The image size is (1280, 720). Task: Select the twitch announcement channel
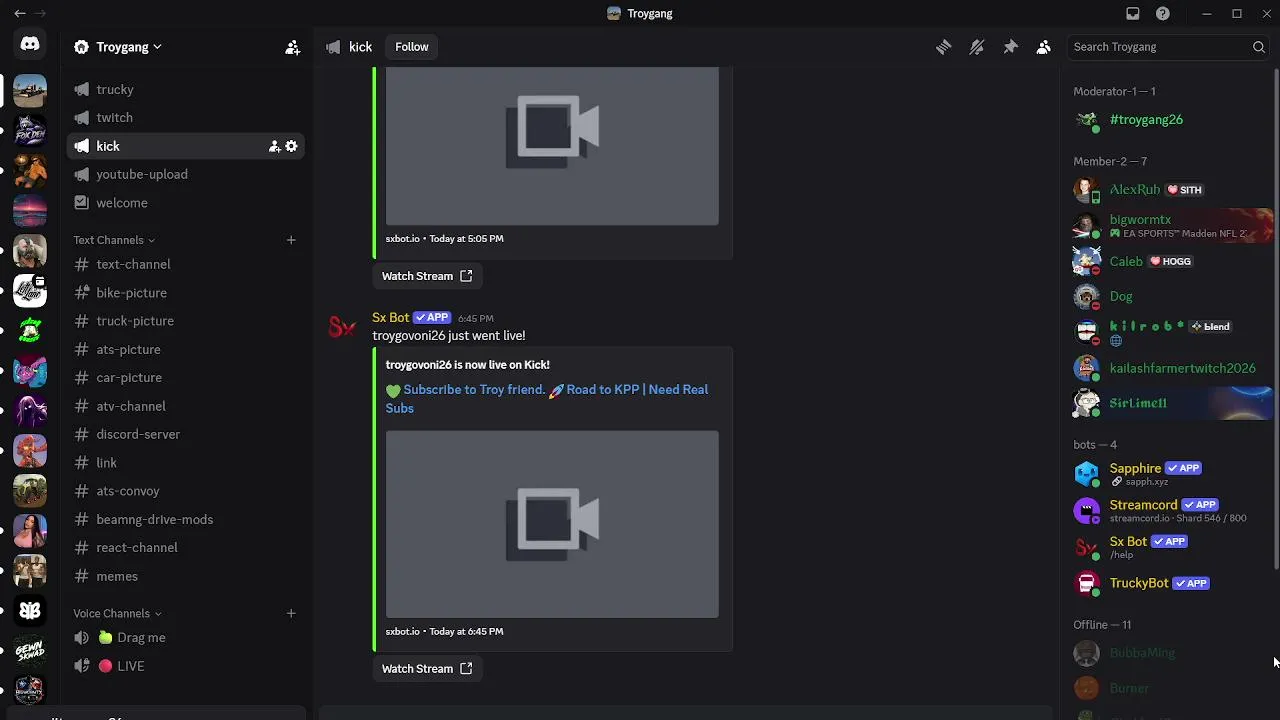coord(186,117)
